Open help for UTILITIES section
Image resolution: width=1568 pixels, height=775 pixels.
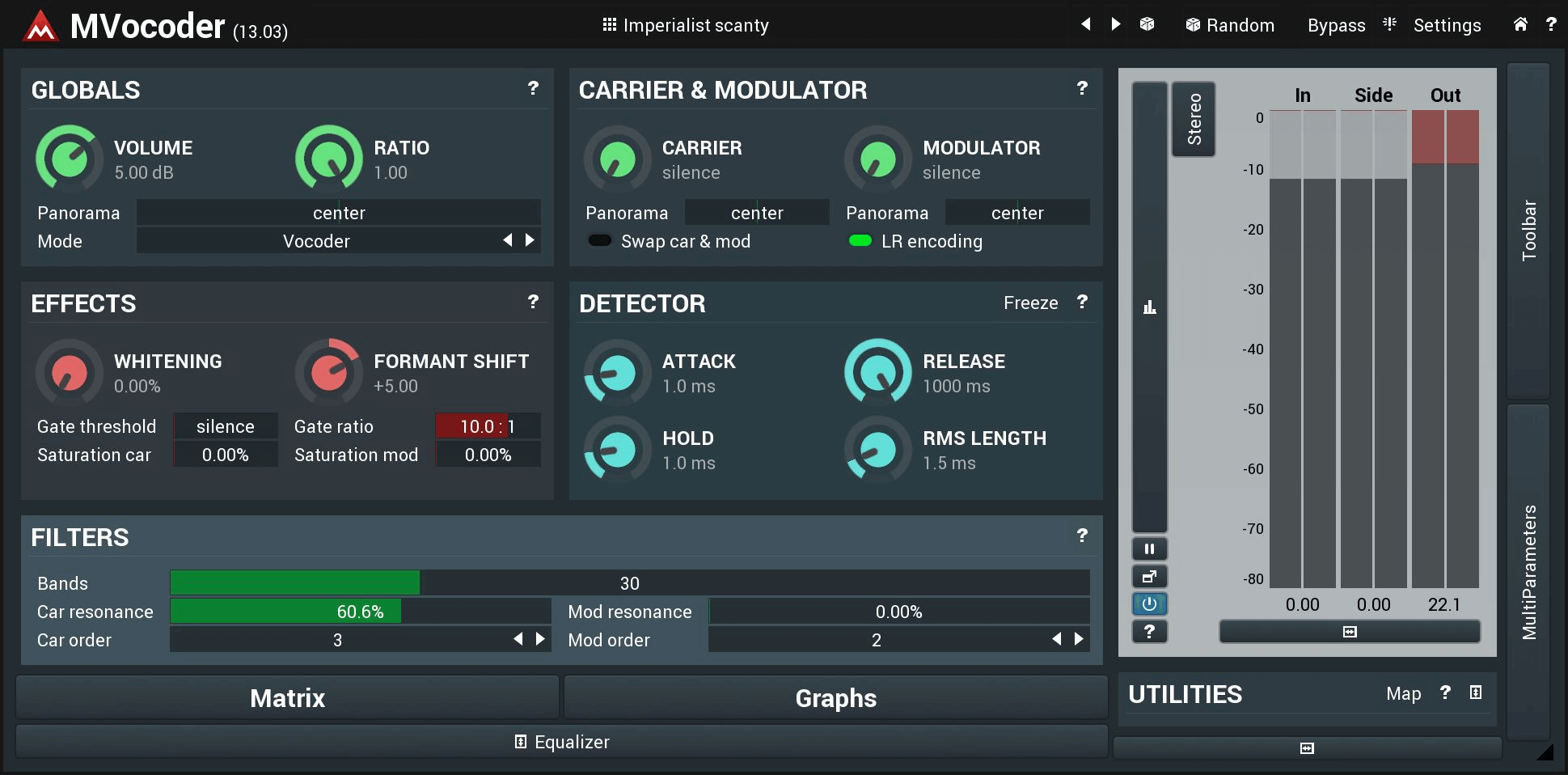pyautogui.click(x=1445, y=692)
